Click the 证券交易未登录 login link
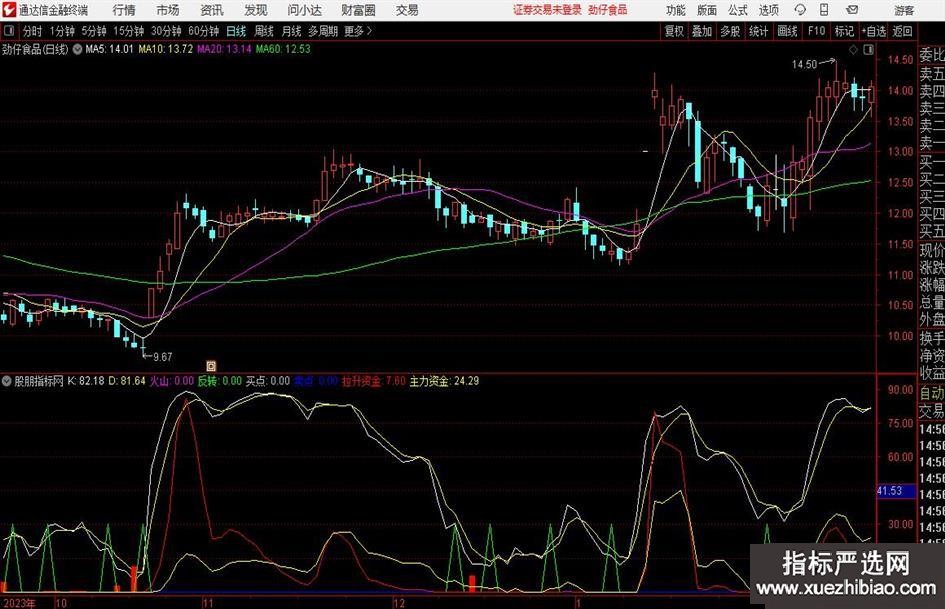The image size is (945, 609). click(x=547, y=10)
